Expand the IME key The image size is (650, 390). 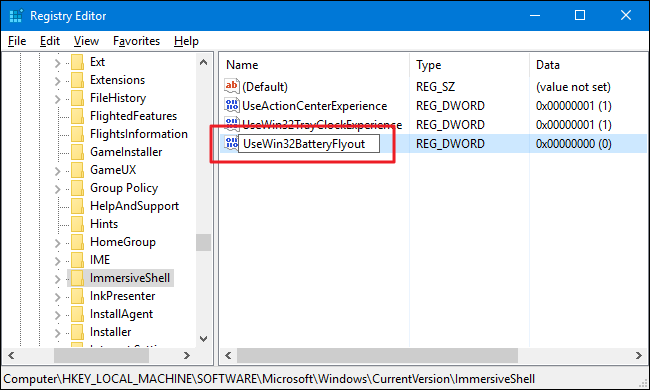coord(58,261)
